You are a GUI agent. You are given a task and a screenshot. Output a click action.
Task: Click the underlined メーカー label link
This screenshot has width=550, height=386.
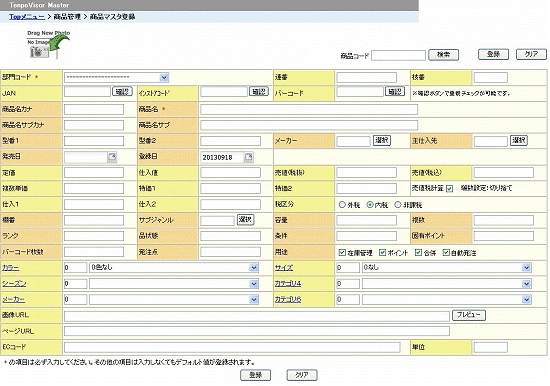click(13, 299)
